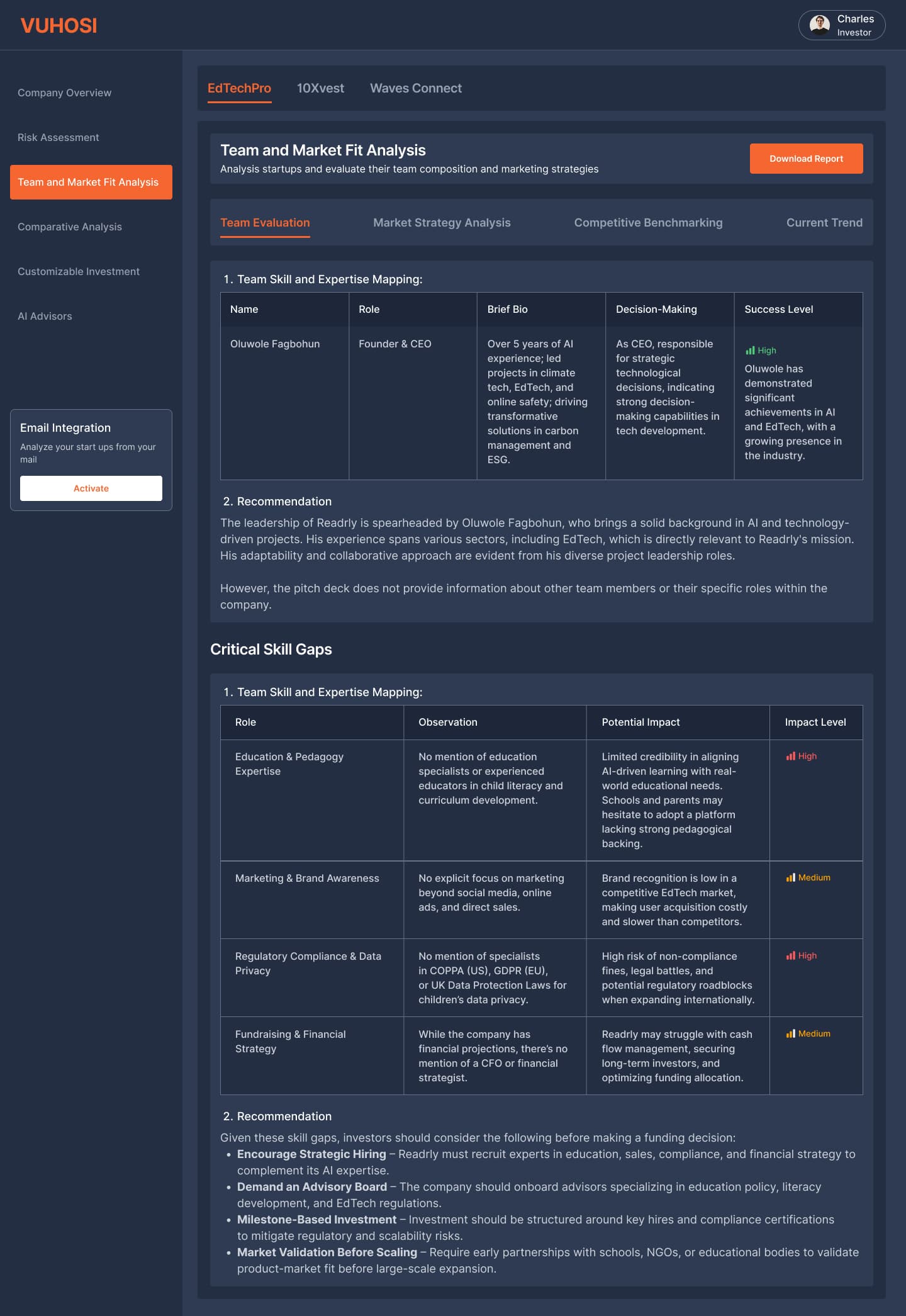This screenshot has height=1316, width=906.
Task: Switch to the EdTechPro tab
Action: [239, 88]
